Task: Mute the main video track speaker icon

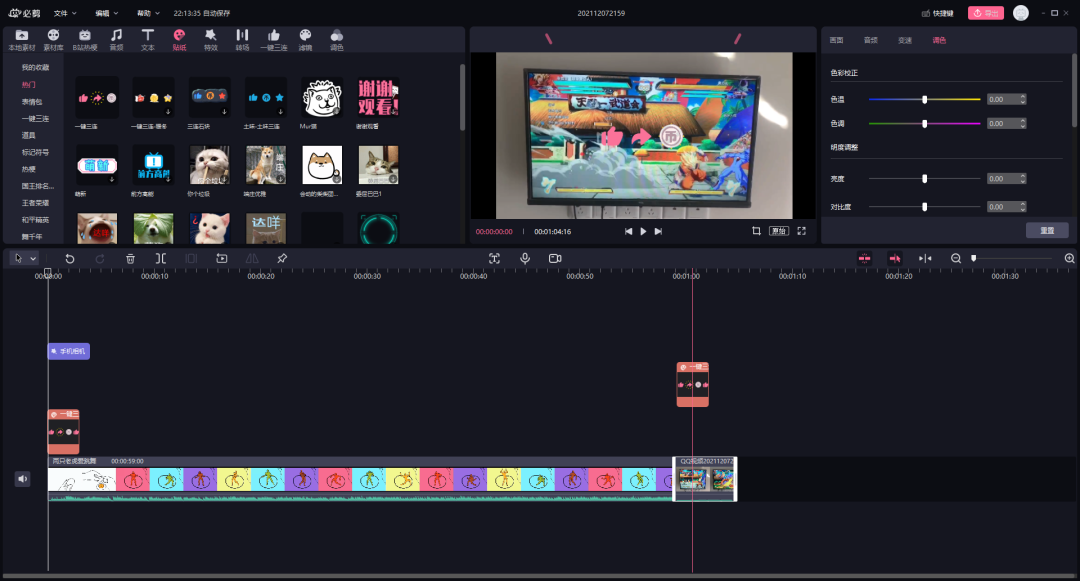Action: tap(23, 479)
